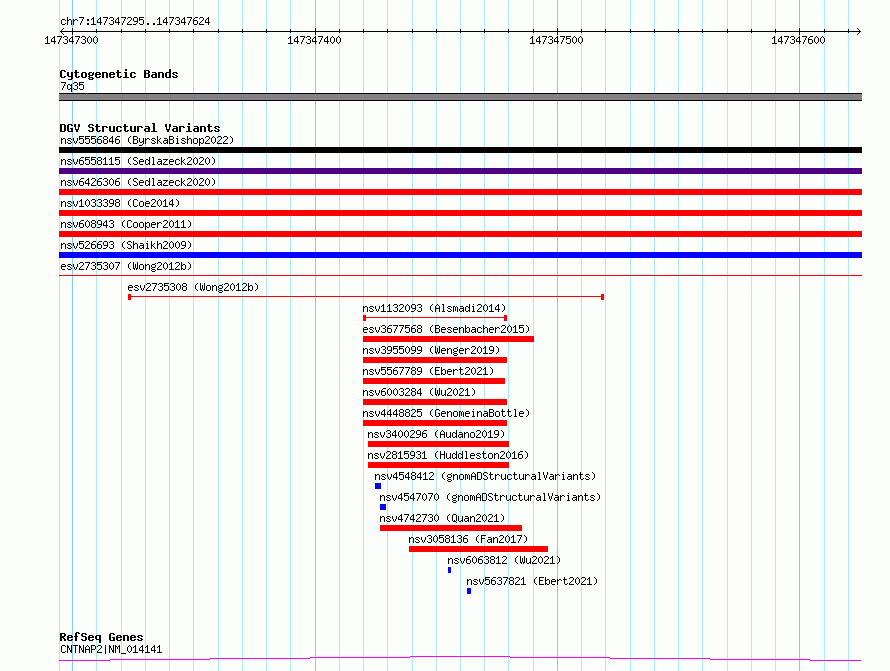Open variant nsv6558115 (Sedlazeck2020) label
This screenshot has height=671, width=890.
(138, 161)
